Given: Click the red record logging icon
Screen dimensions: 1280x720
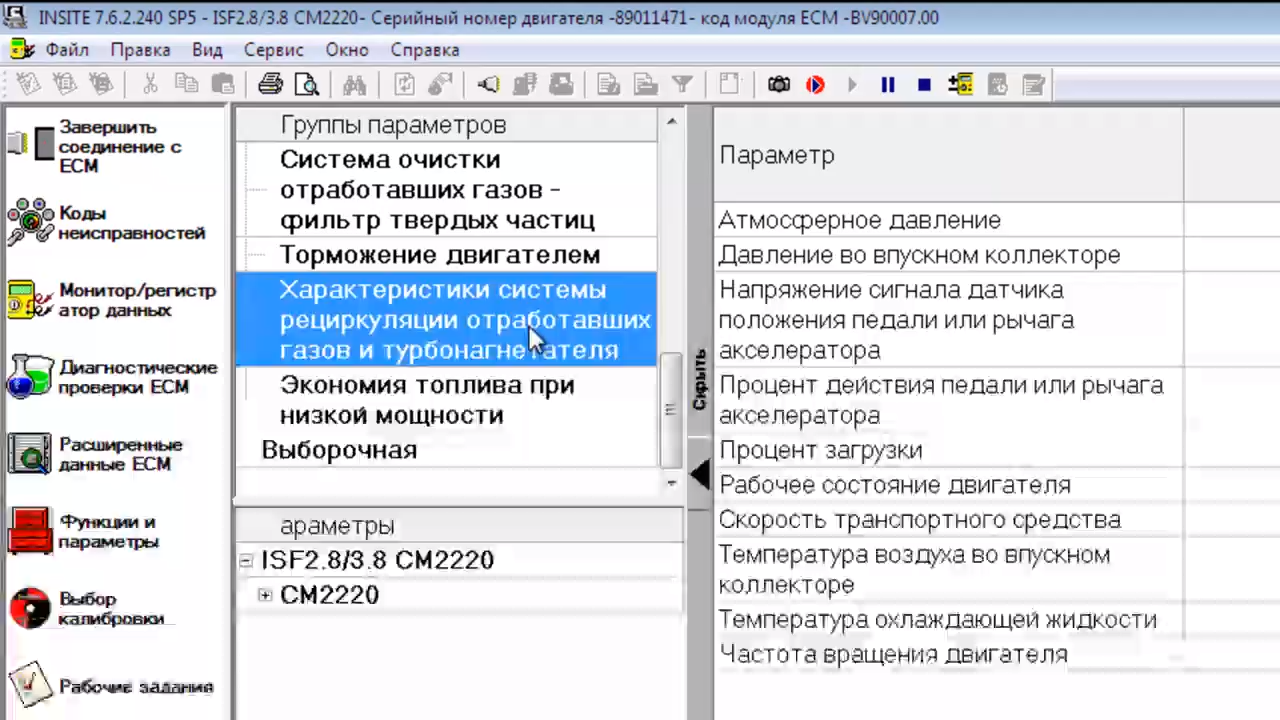Looking at the screenshot, I should tap(816, 85).
